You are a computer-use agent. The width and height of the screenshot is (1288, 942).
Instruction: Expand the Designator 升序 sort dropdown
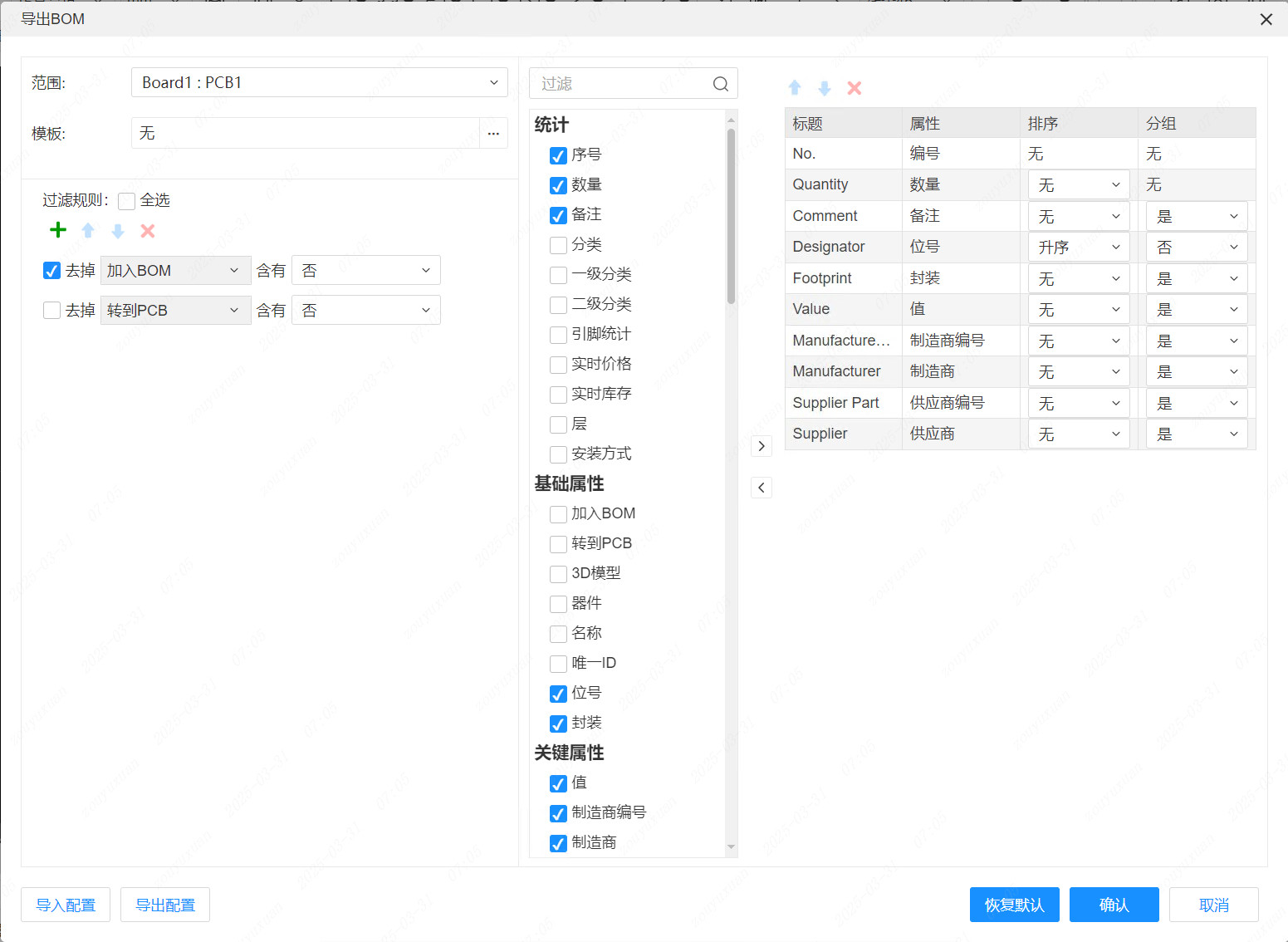[x=1078, y=248]
